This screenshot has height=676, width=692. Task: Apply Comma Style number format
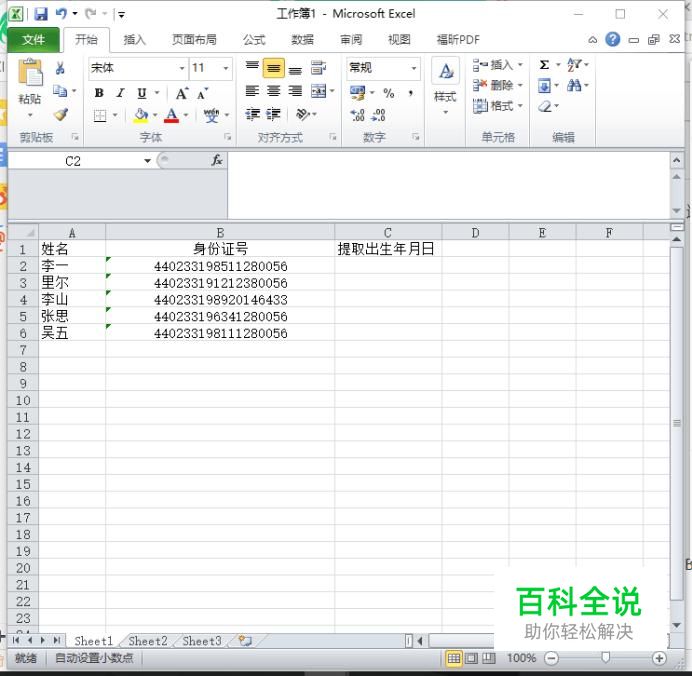tap(410, 93)
